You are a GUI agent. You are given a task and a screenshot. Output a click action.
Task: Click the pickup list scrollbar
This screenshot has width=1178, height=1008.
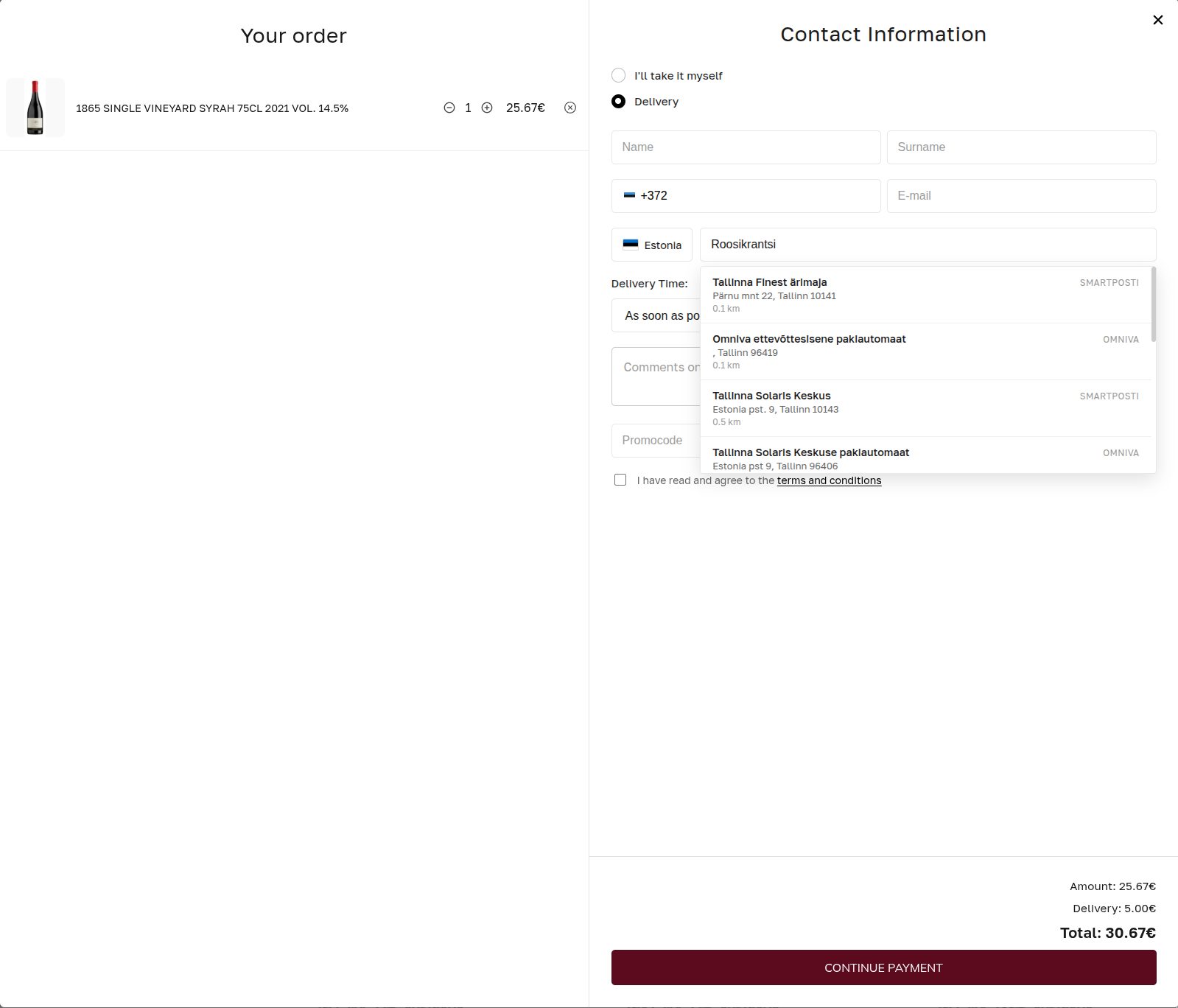[x=1154, y=304]
